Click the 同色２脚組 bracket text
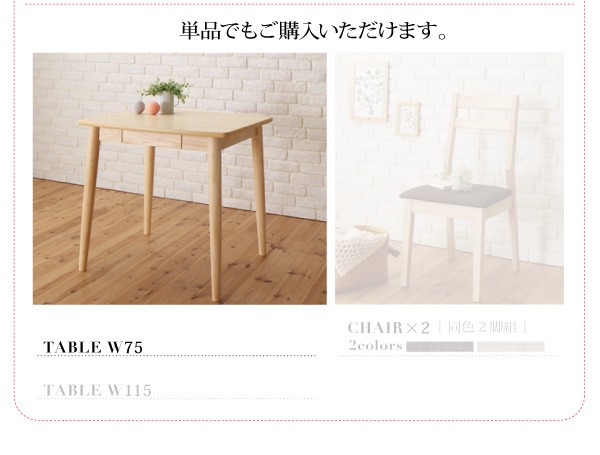This screenshot has width=600, height=455. tap(482, 328)
